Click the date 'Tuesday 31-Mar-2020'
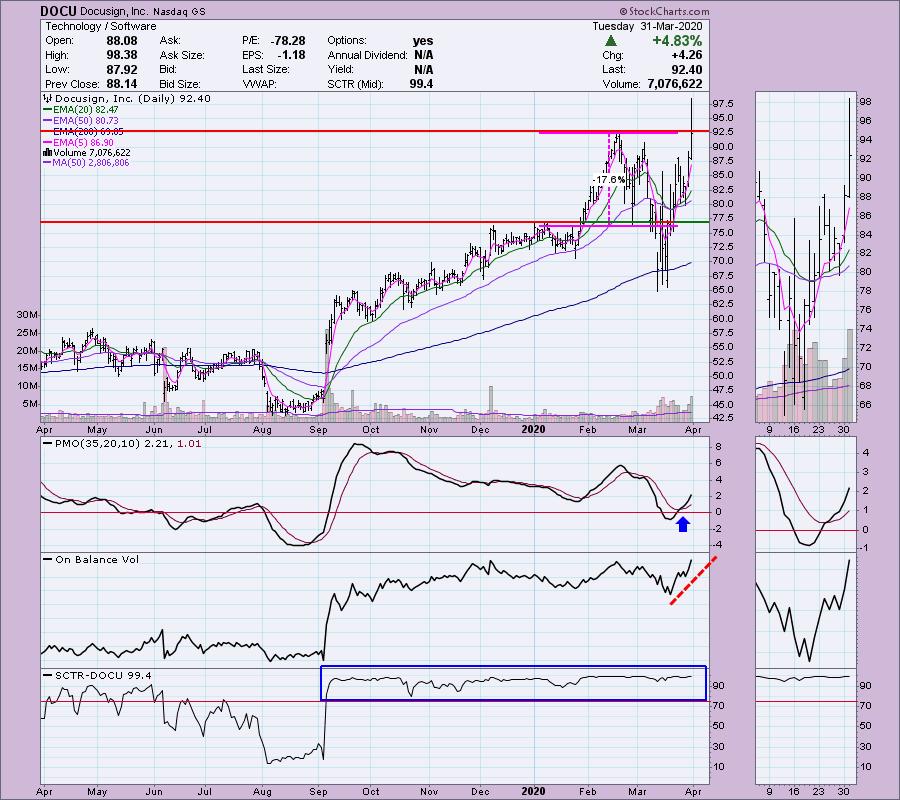 coord(647,26)
